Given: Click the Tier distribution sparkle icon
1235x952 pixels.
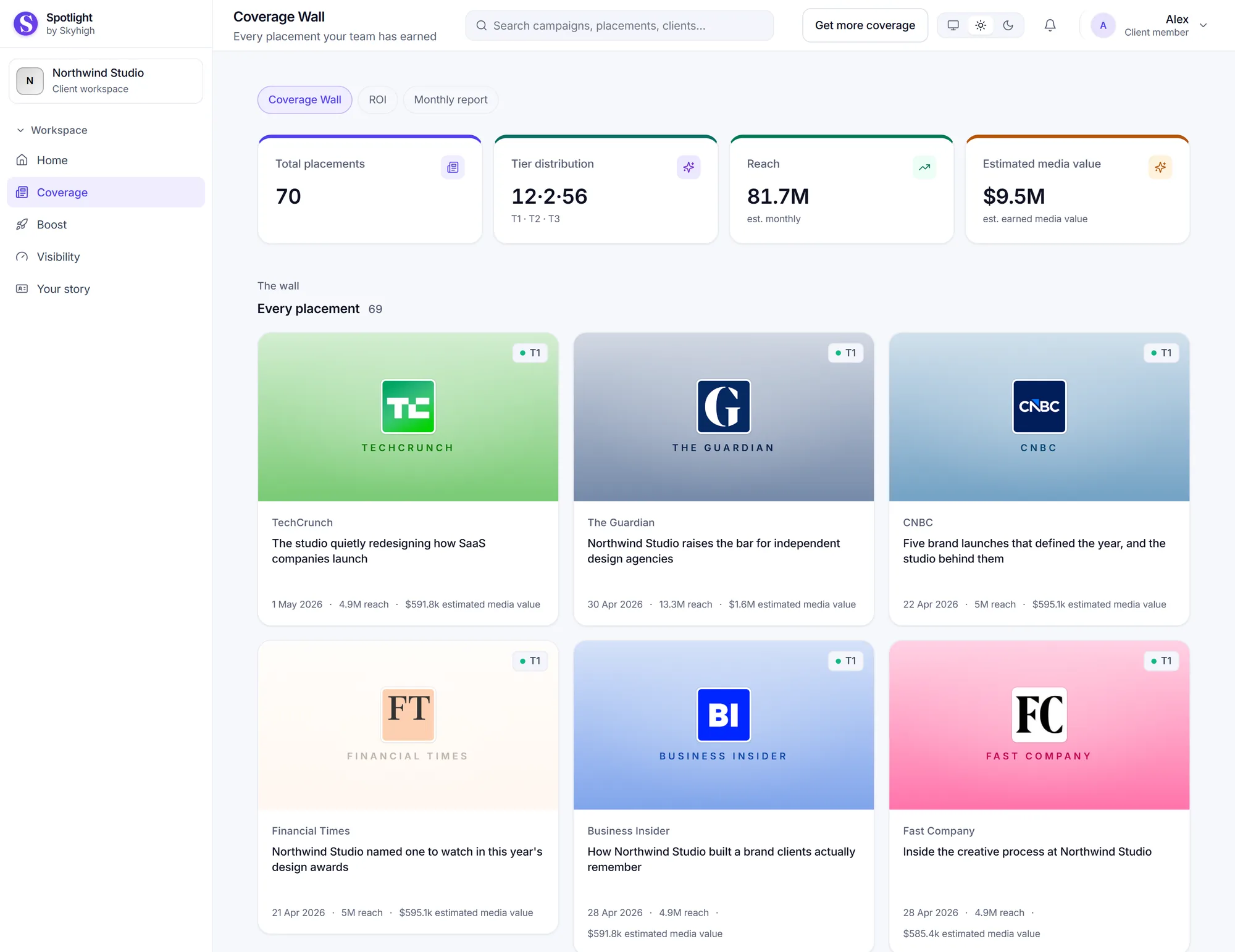Looking at the screenshot, I should point(689,167).
